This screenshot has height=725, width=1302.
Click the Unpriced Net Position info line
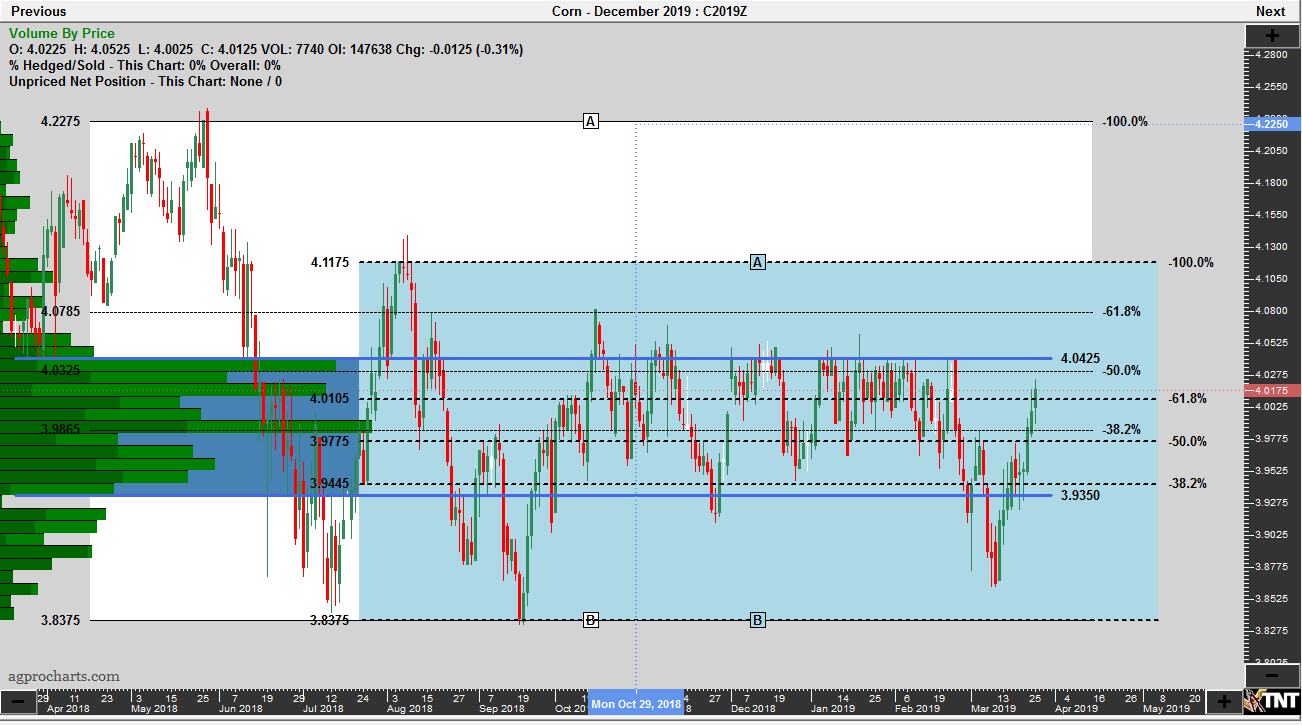tap(145, 81)
